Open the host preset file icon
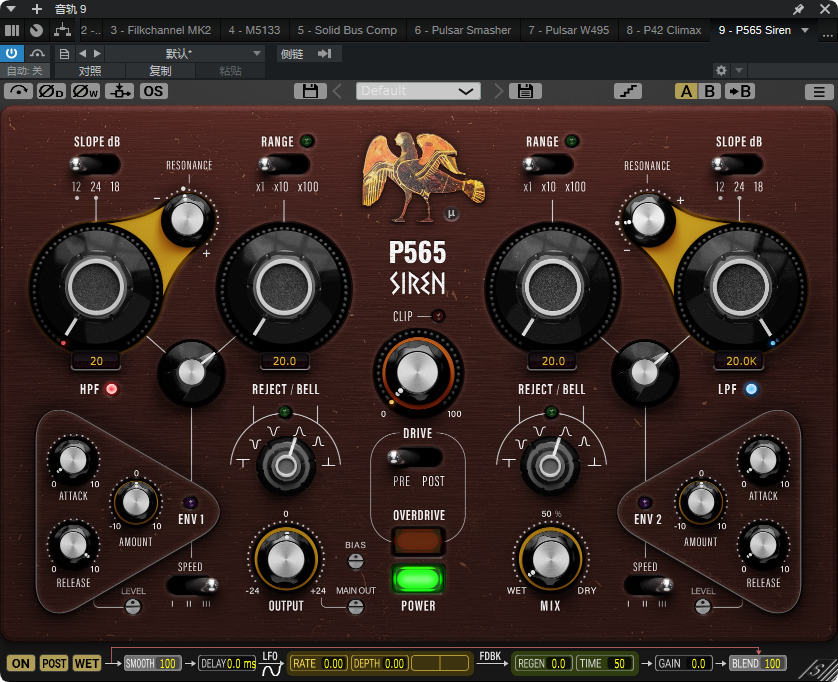 click(x=64, y=53)
